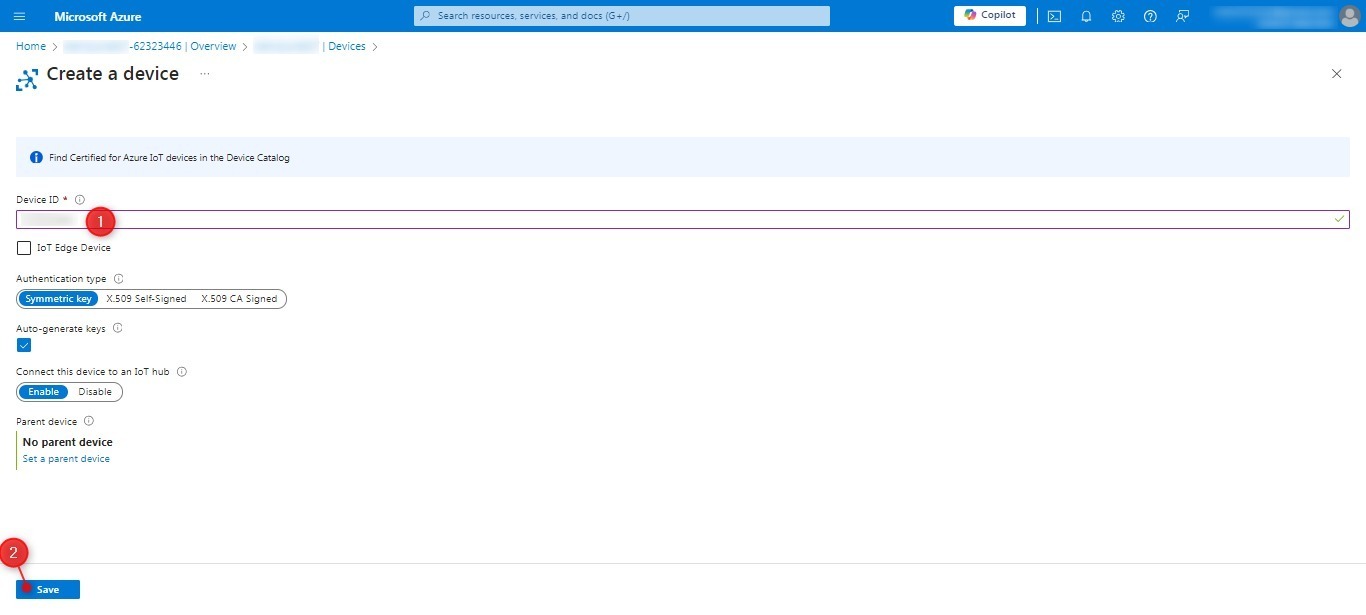
Task: Open the Azure portal hamburger menu
Action: tap(20, 16)
